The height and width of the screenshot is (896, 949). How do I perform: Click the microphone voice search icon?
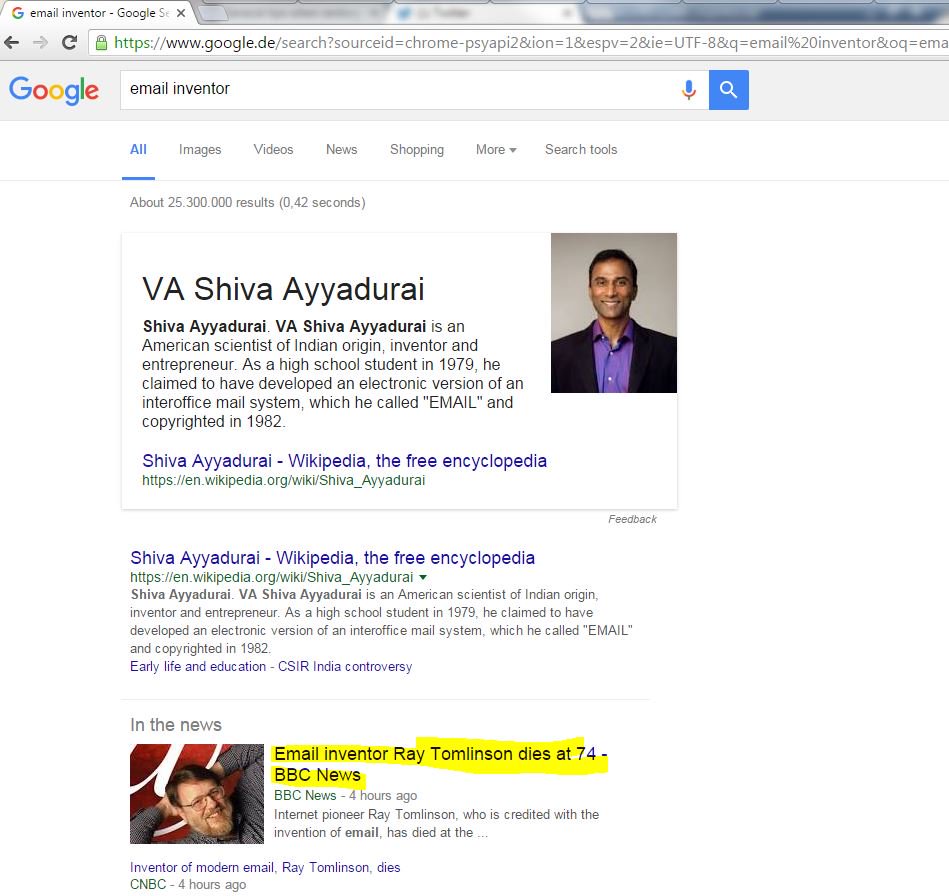(689, 90)
